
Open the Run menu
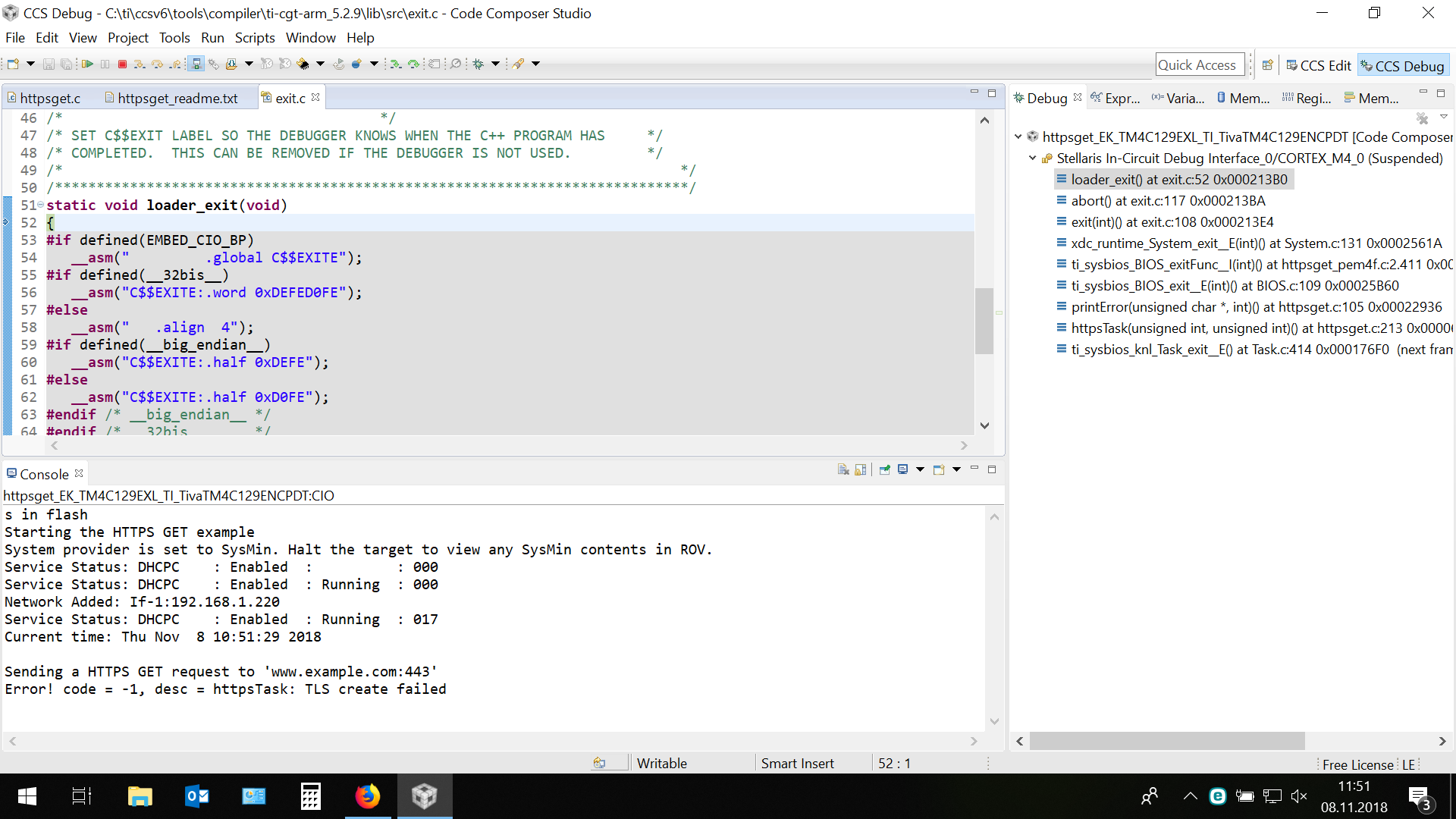coord(212,38)
